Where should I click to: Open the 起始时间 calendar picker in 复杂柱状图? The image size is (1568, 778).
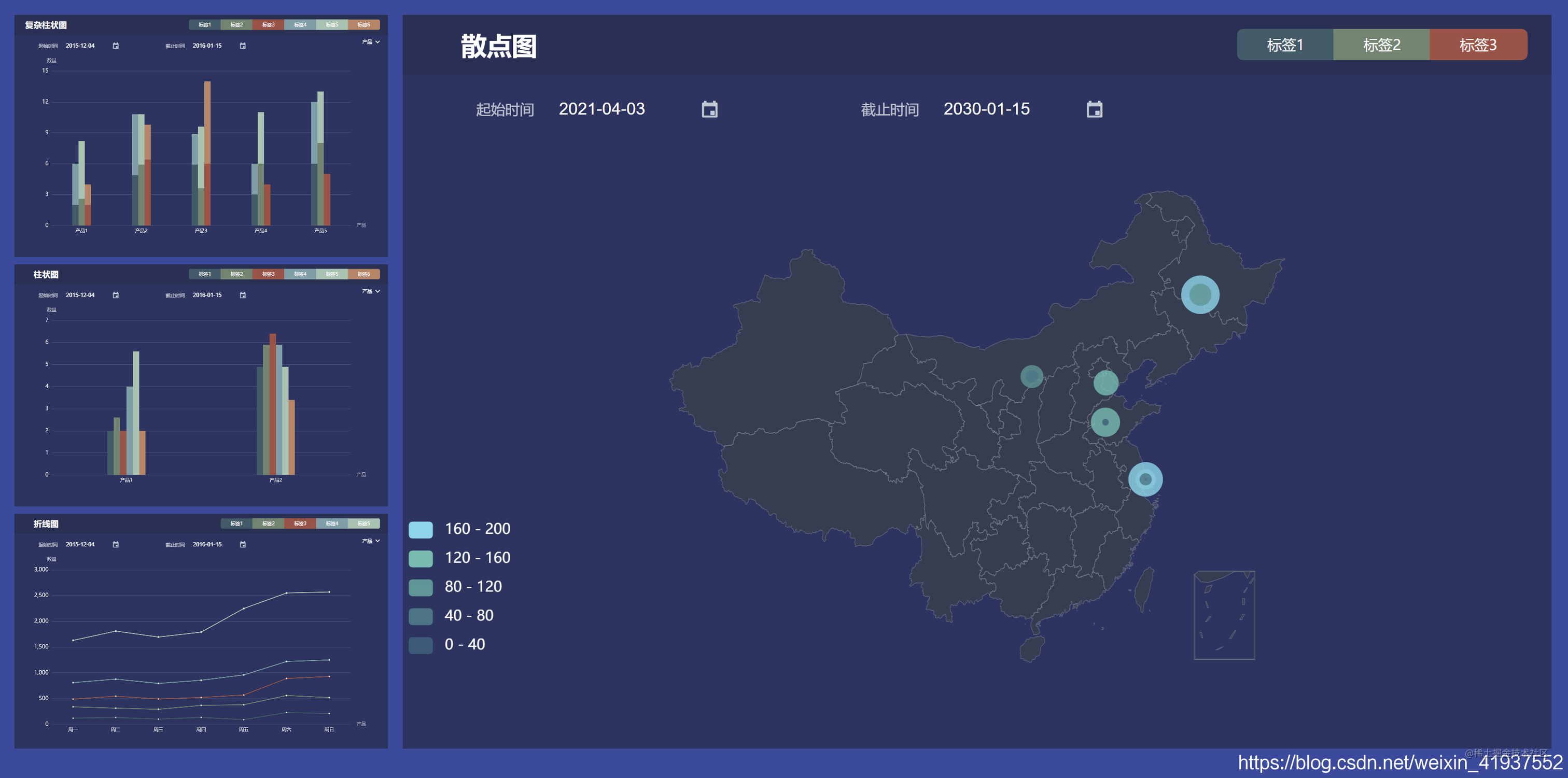[115, 45]
